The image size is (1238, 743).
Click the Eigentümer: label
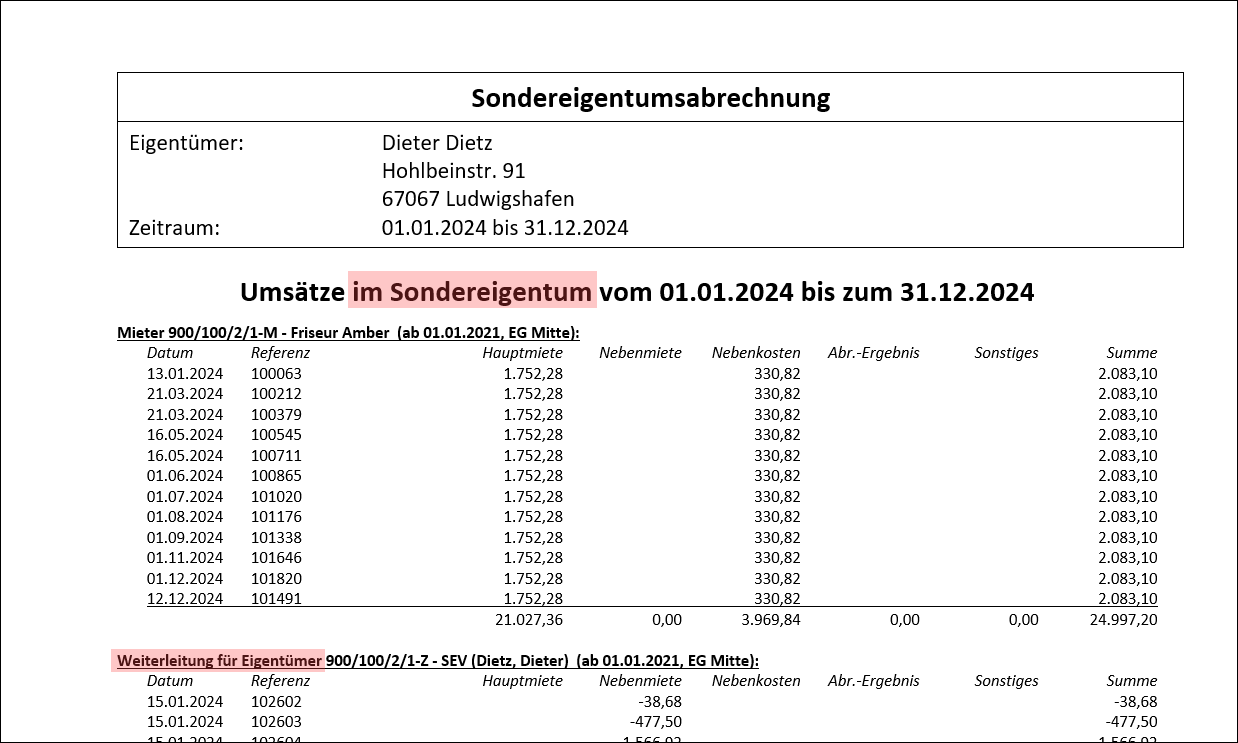point(187,143)
